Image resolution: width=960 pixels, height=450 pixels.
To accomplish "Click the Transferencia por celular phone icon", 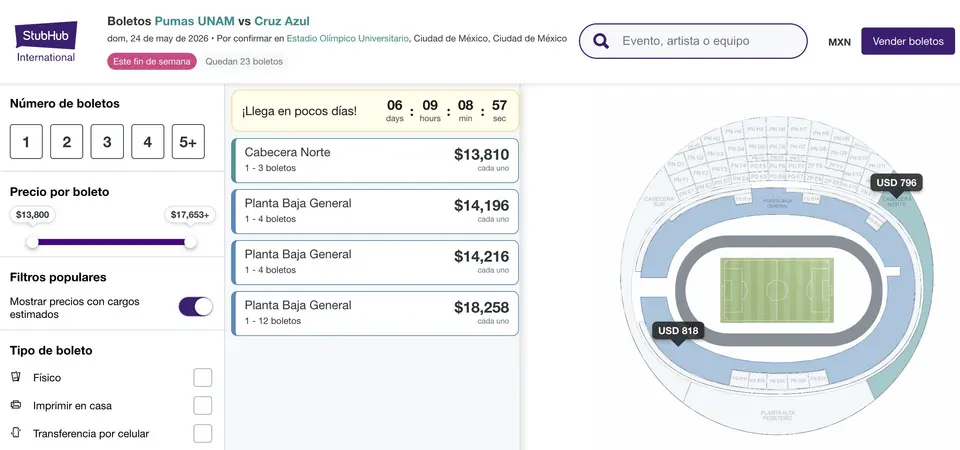I will point(17,433).
